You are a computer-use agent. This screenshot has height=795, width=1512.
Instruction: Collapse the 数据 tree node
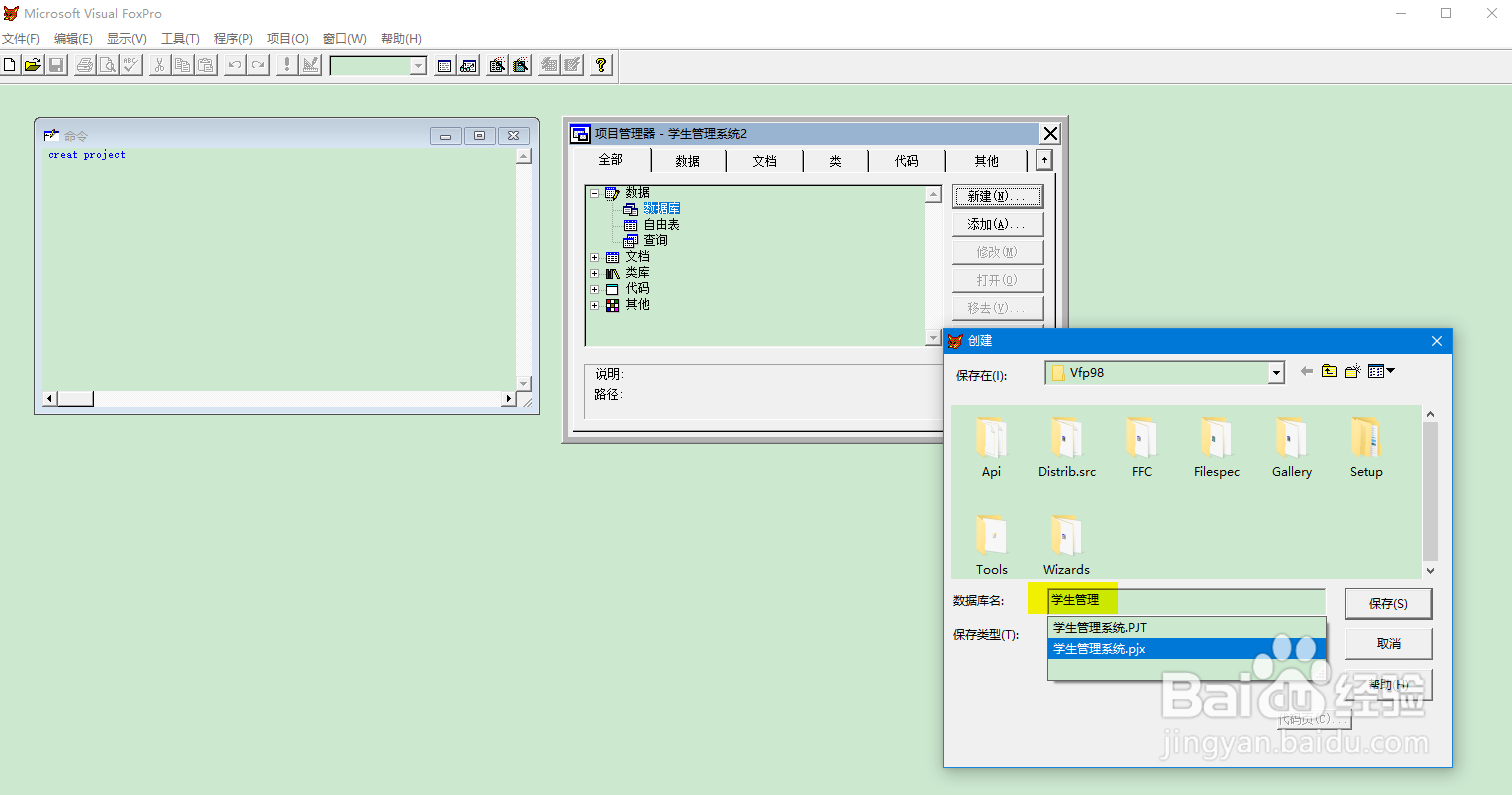(x=595, y=193)
